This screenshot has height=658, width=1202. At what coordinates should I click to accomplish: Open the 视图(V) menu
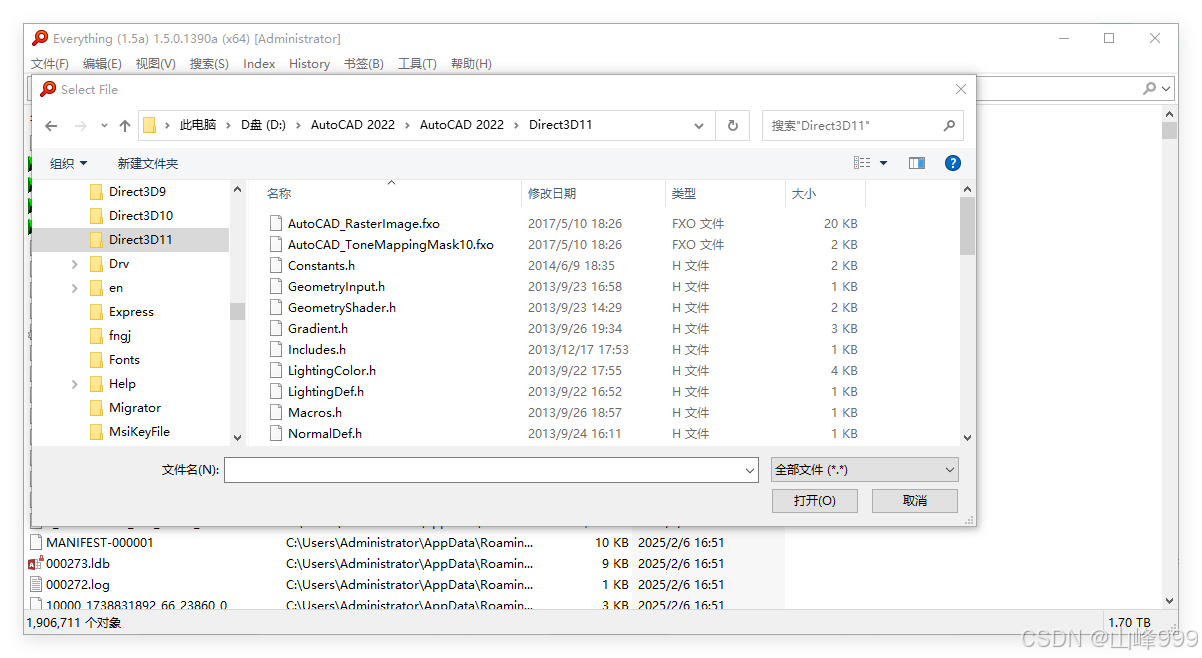pyautogui.click(x=155, y=64)
